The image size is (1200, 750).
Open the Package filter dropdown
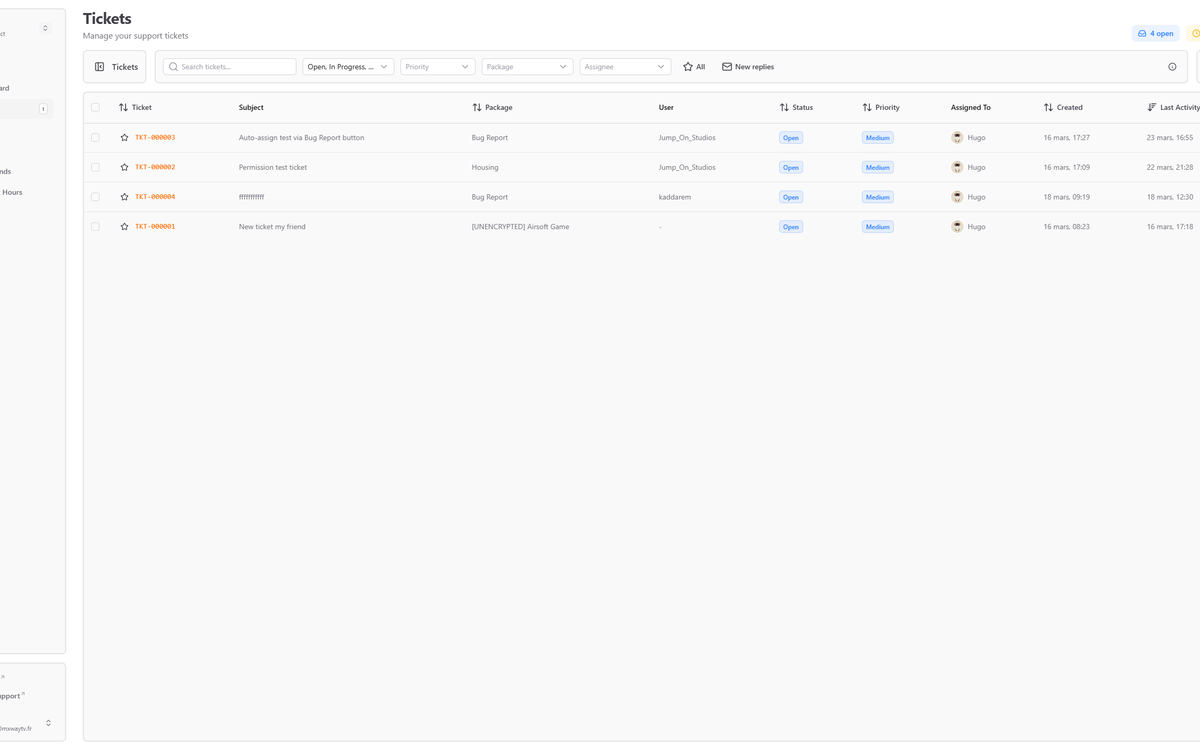pos(527,67)
